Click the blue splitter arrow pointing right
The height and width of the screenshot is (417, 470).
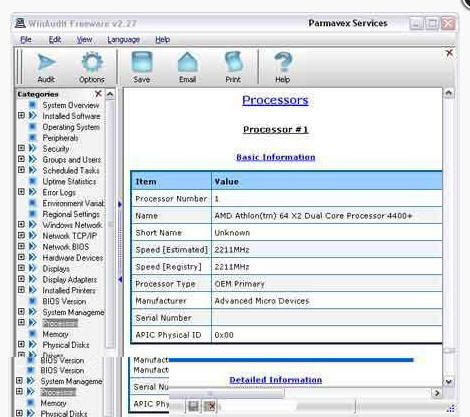(120, 204)
